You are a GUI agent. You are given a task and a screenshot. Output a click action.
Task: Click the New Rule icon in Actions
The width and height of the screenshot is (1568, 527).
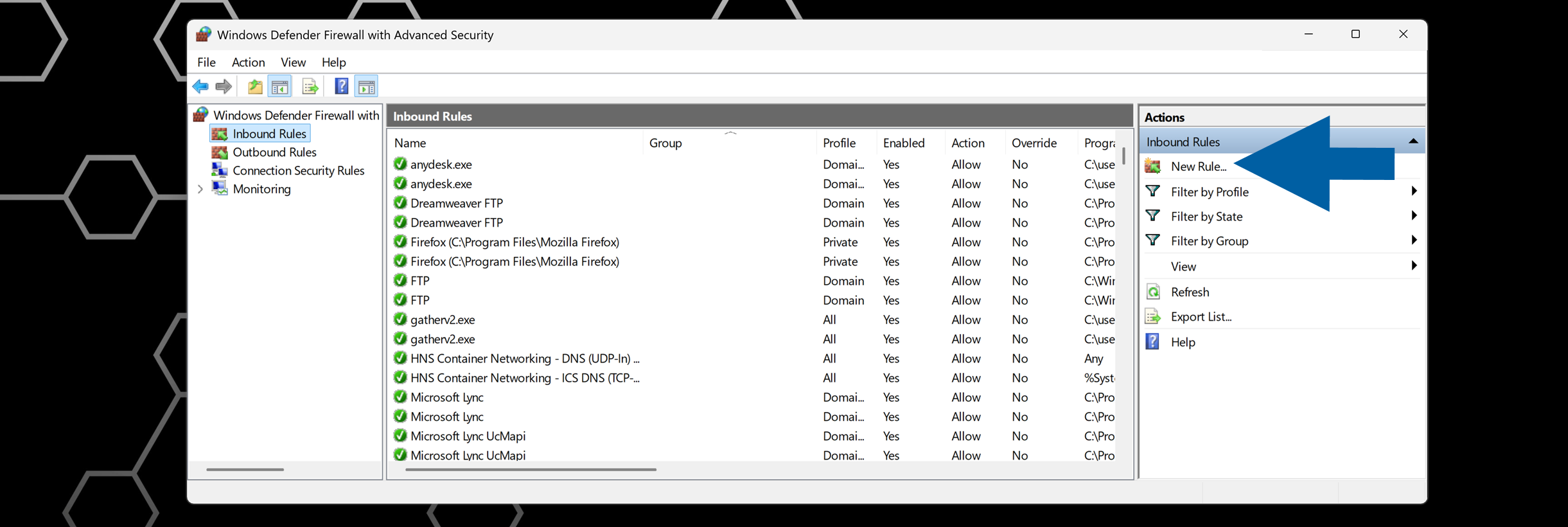(x=1153, y=166)
